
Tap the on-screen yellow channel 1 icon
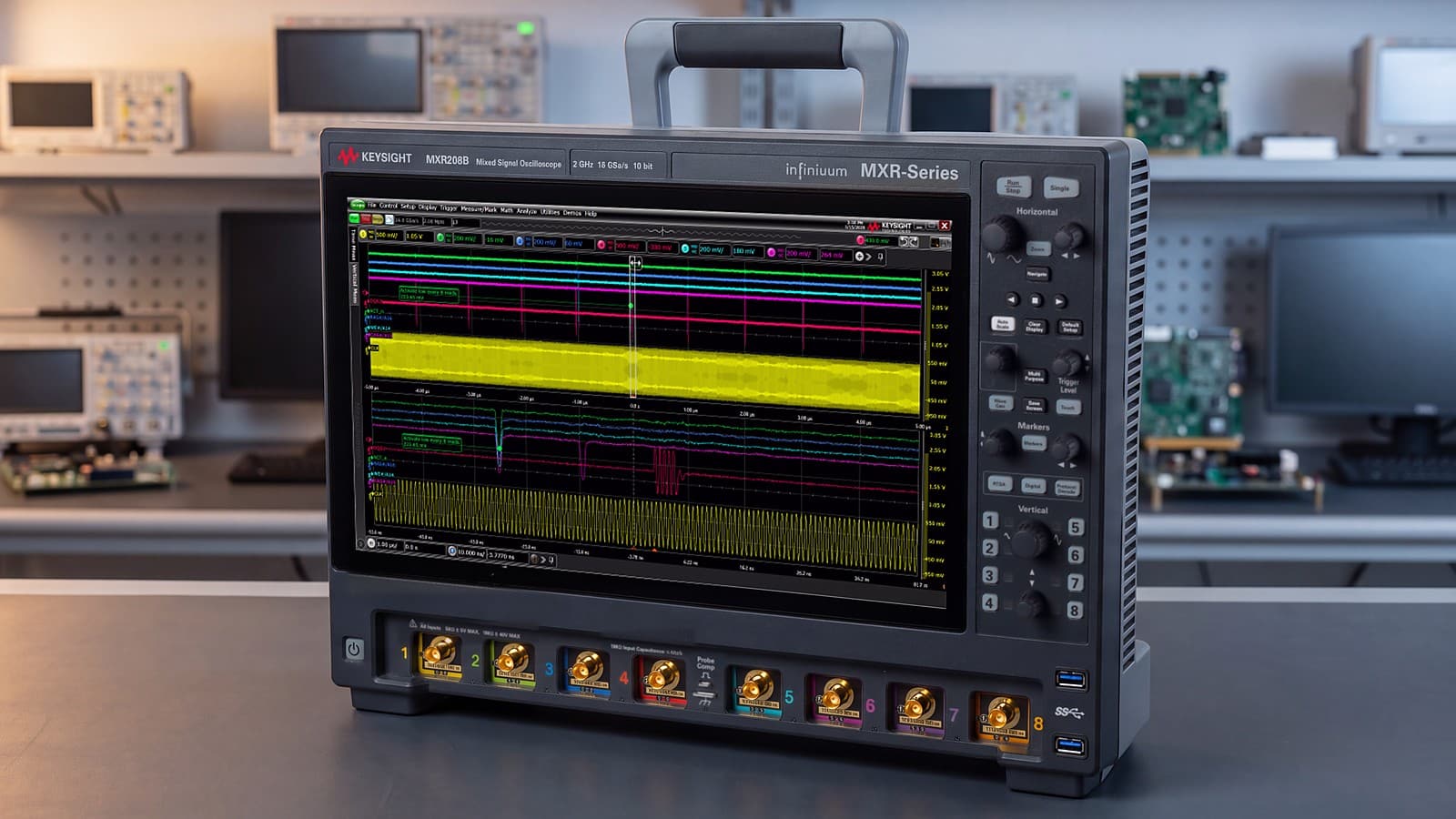[363, 234]
